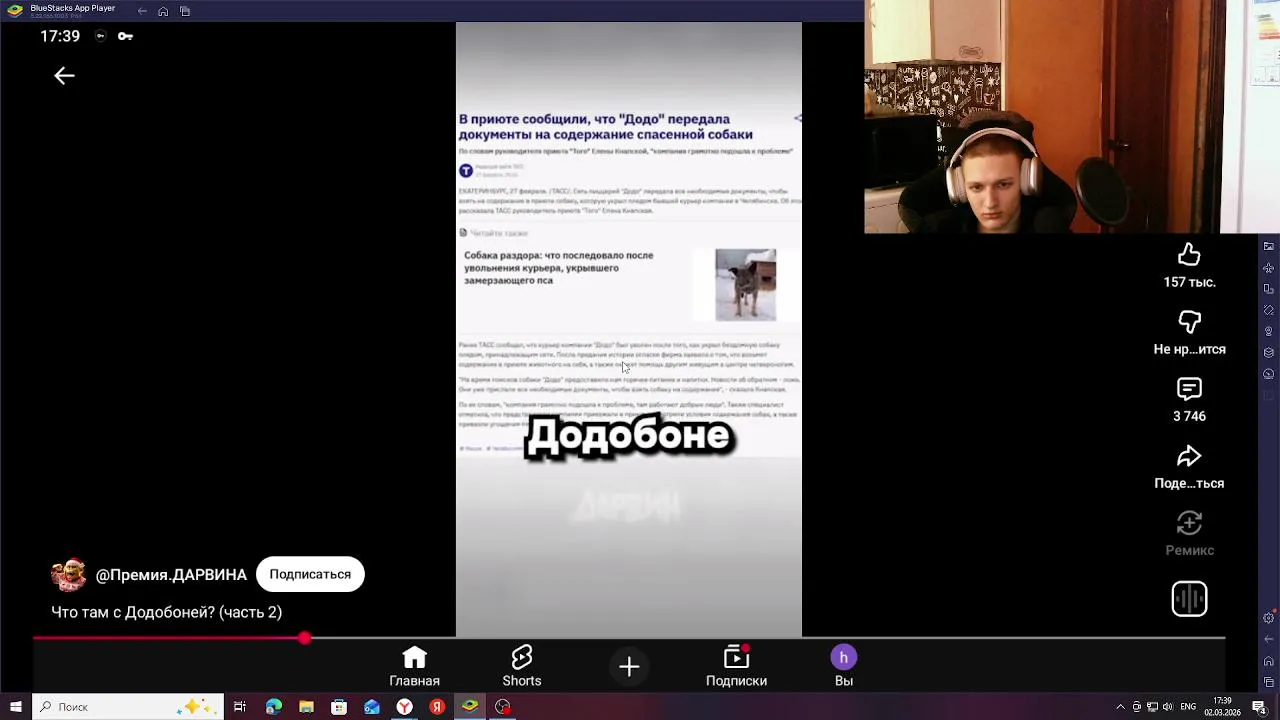Open the @Премия.ДАРВИНА channel name
Viewport: 1280px width, 720px height.
171,575
